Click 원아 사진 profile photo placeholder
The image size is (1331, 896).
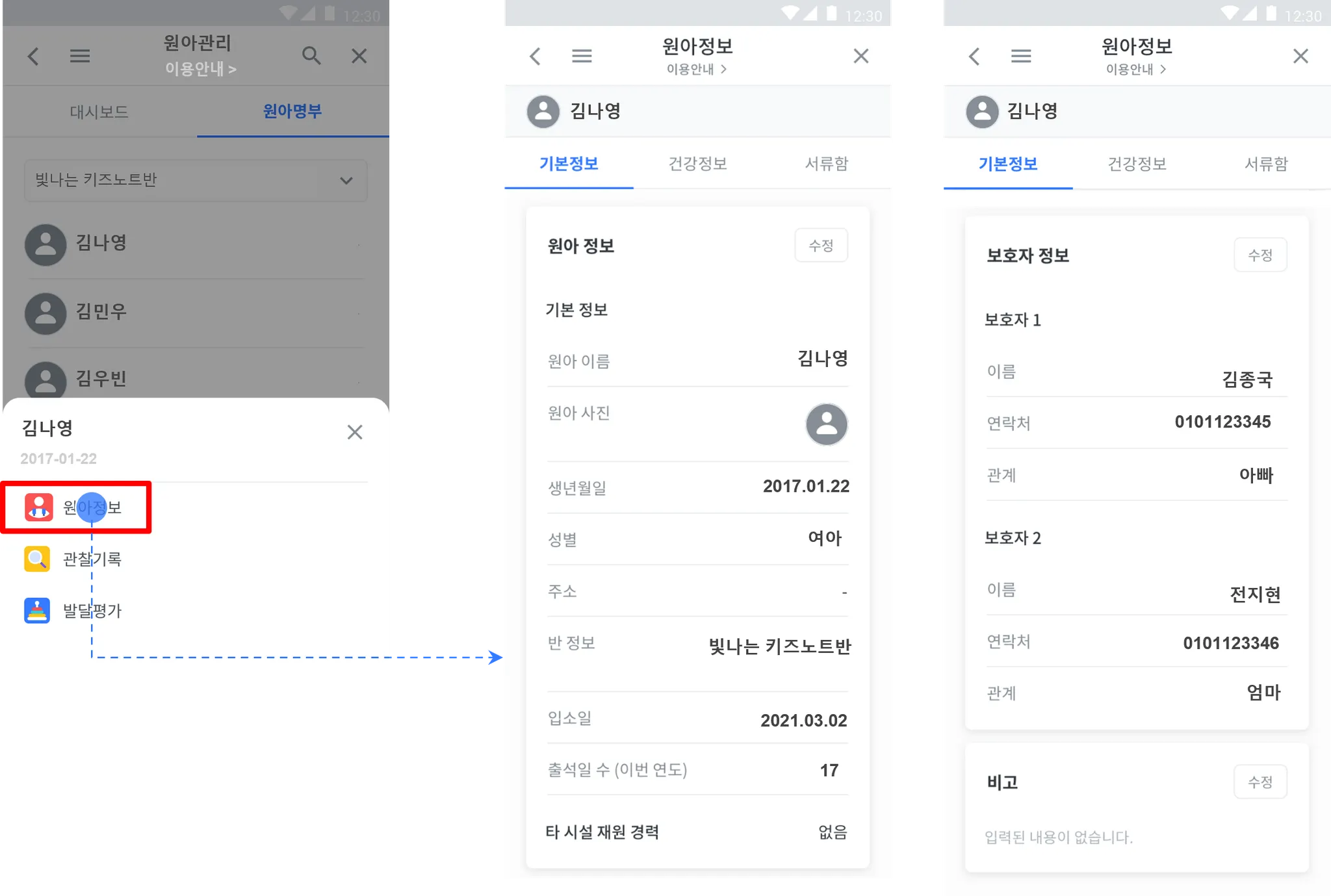pyautogui.click(x=826, y=424)
